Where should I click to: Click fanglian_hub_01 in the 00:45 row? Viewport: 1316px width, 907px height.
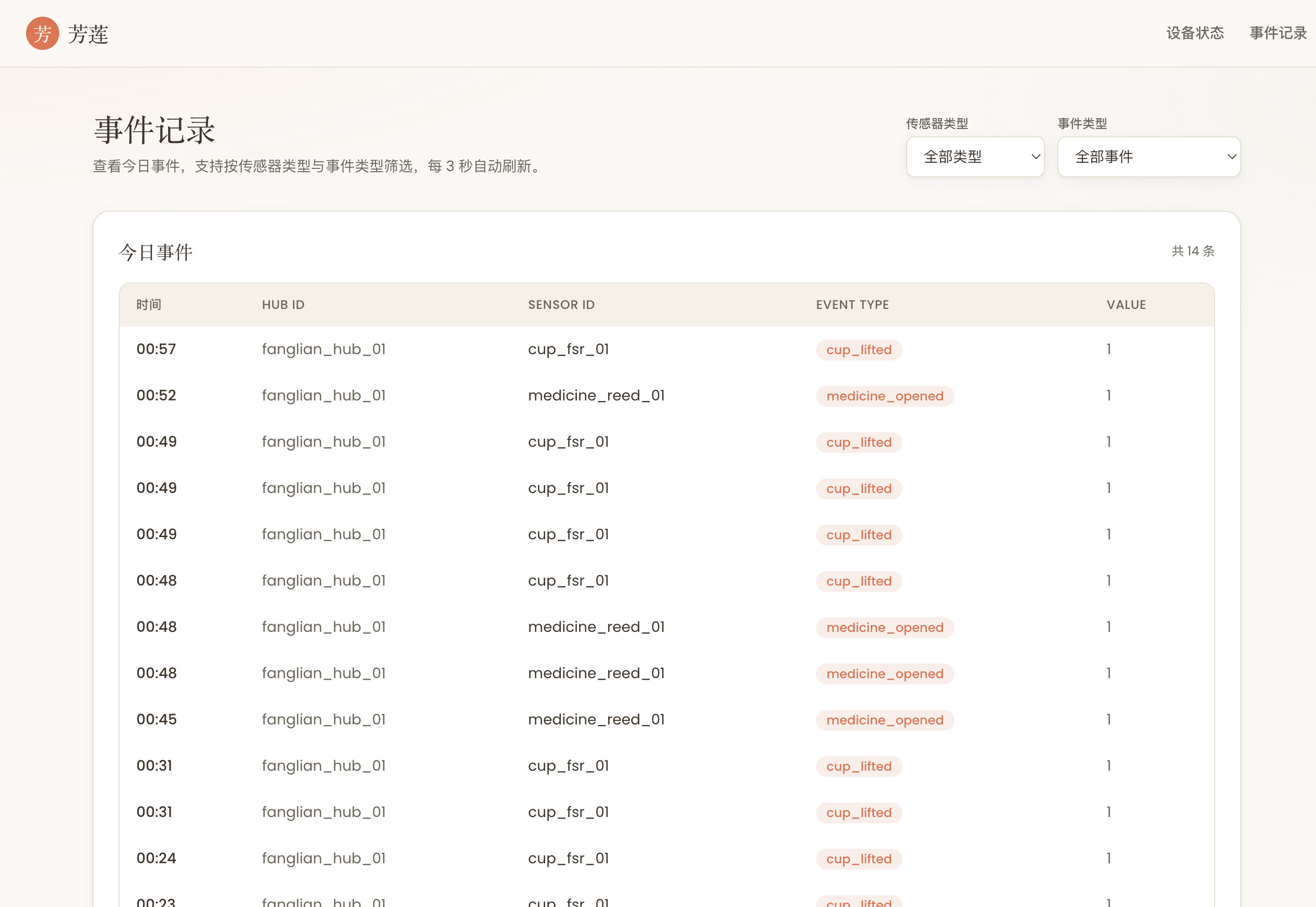[x=324, y=719]
